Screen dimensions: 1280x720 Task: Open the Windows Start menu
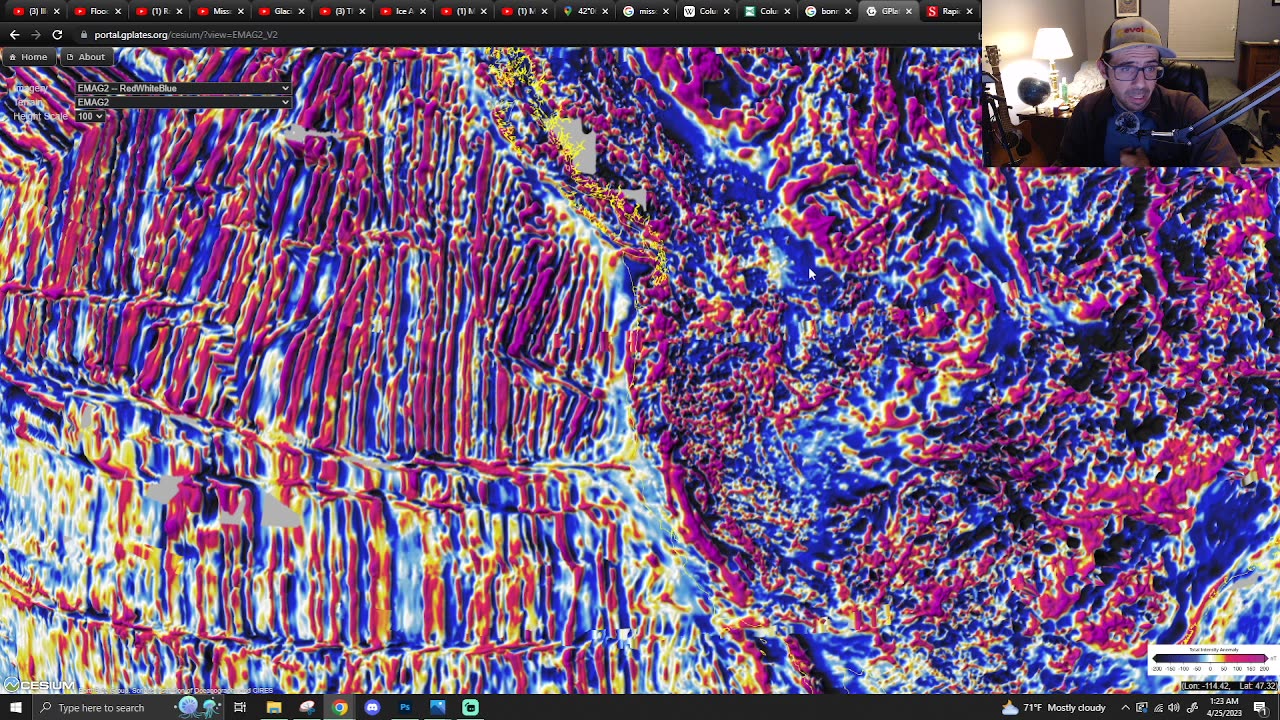coord(15,708)
